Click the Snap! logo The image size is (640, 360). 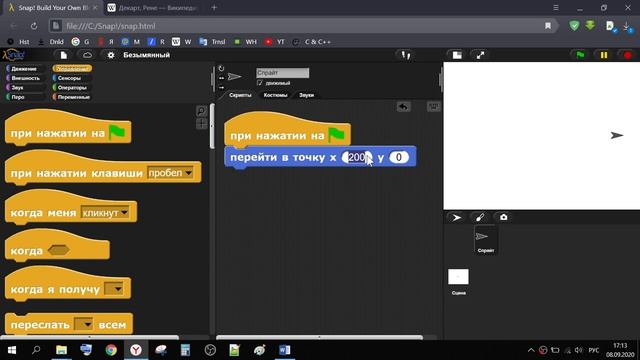pos(14,55)
